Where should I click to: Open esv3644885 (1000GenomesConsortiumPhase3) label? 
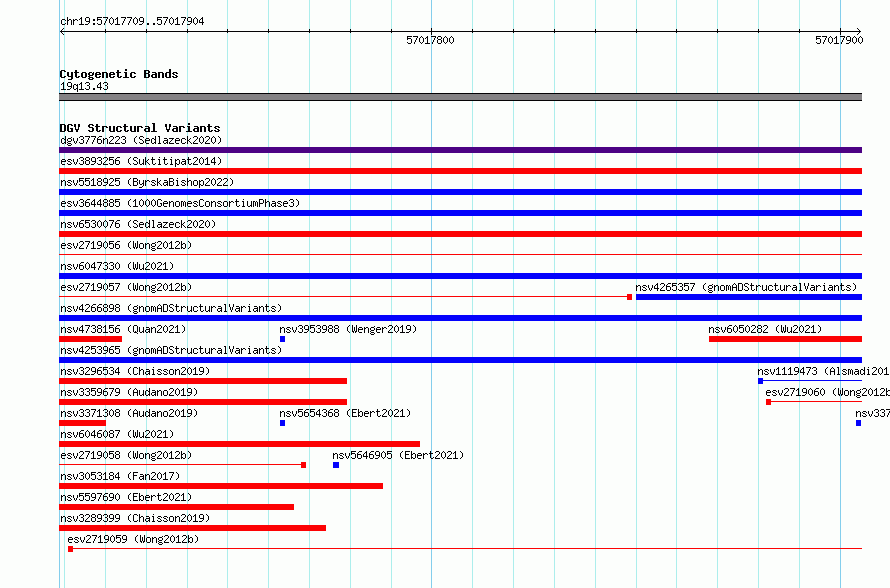(x=180, y=203)
